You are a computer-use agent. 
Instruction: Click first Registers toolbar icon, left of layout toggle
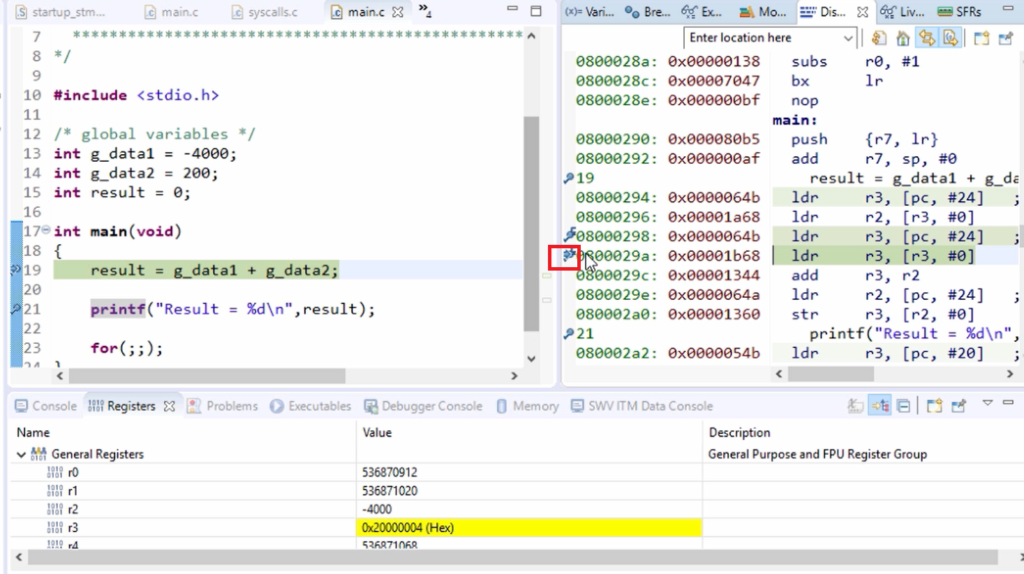pos(856,406)
